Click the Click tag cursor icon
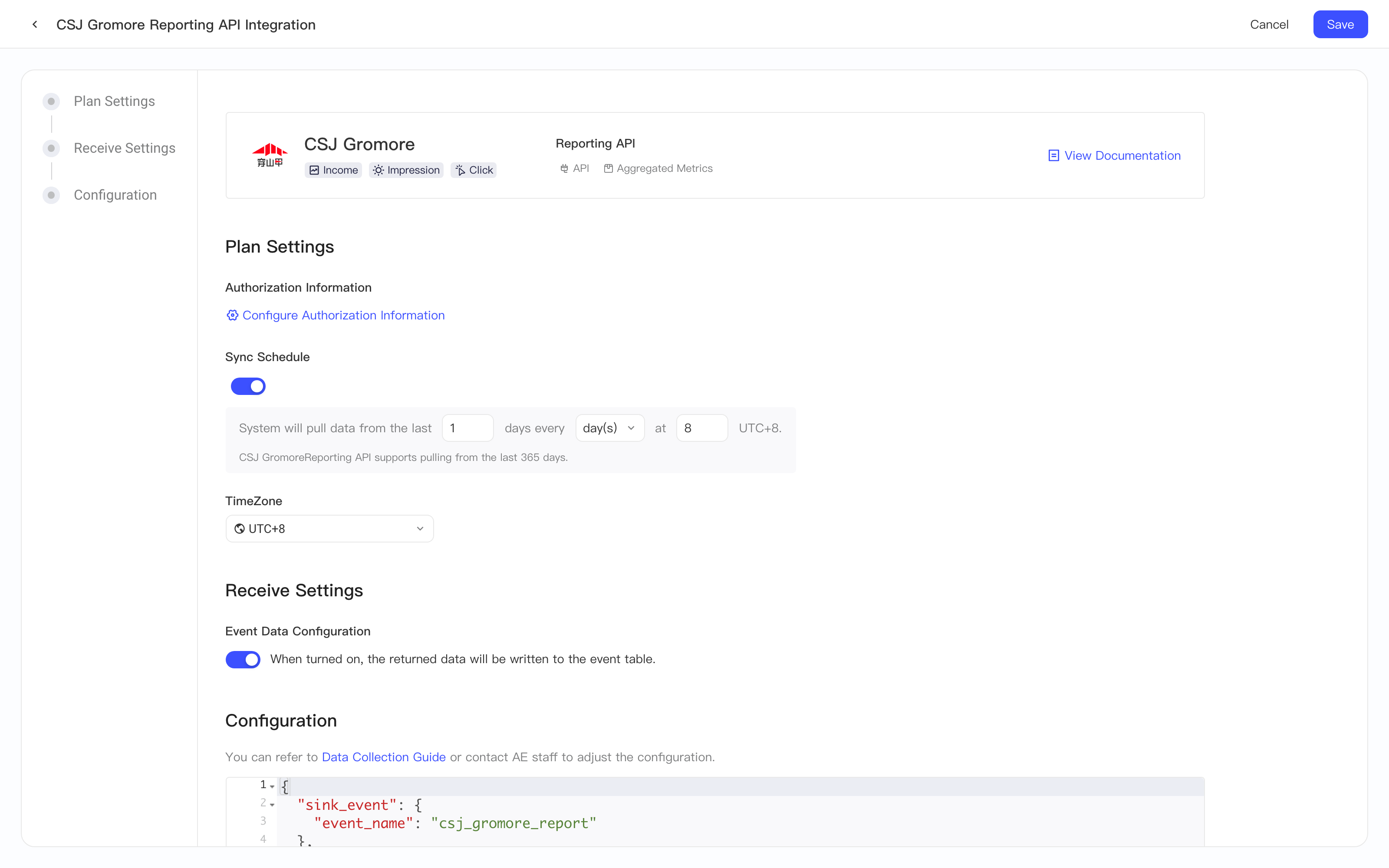This screenshot has width=1389, height=868. point(460,170)
